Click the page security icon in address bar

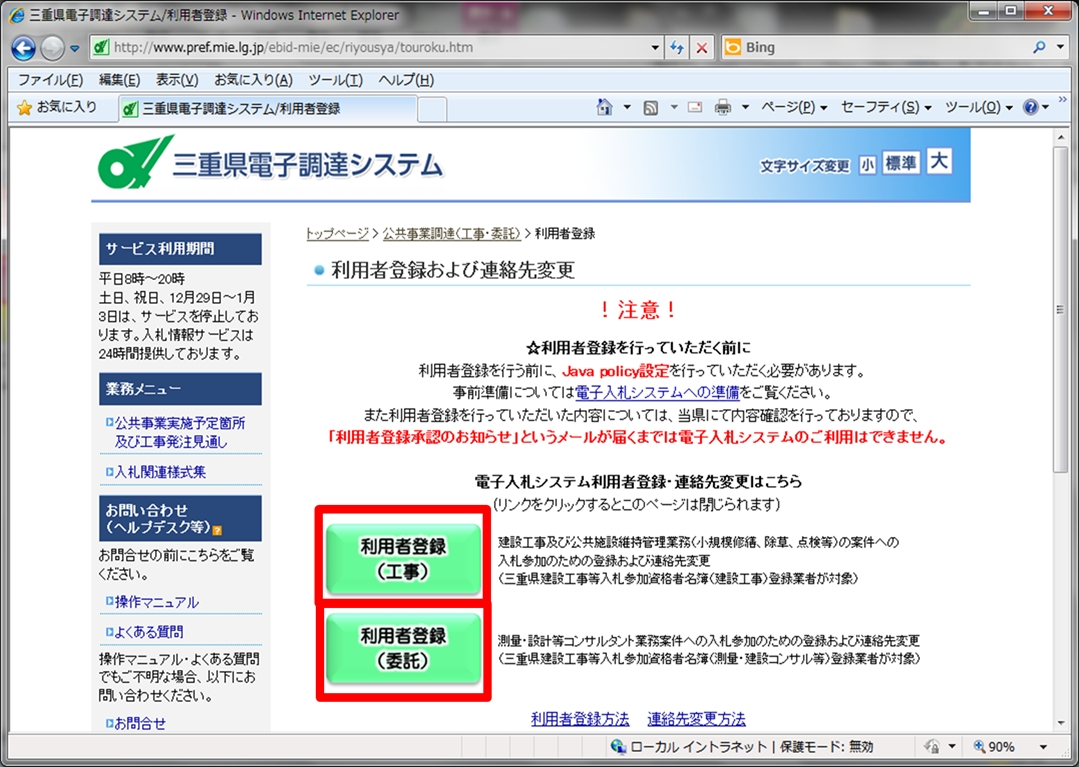[101, 47]
